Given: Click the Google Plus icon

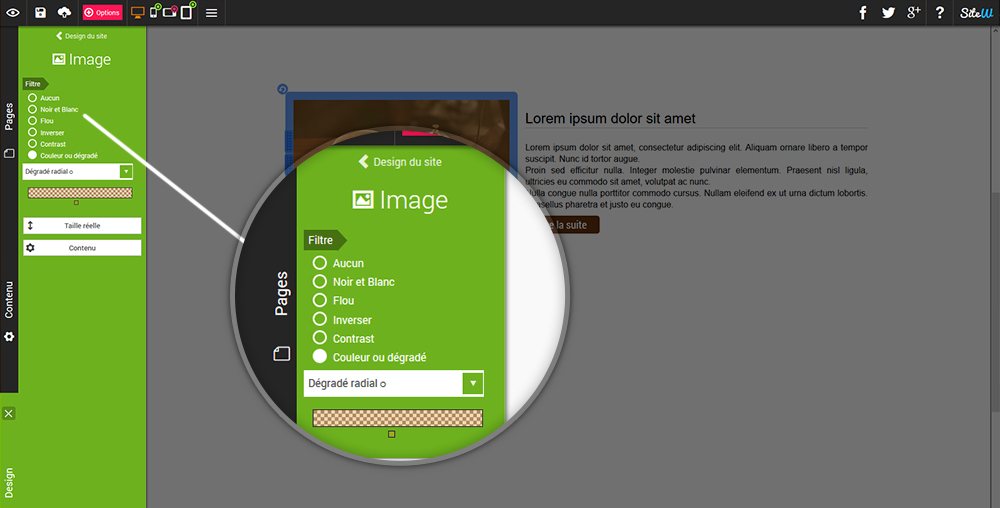Looking at the screenshot, I should (913, 13).
